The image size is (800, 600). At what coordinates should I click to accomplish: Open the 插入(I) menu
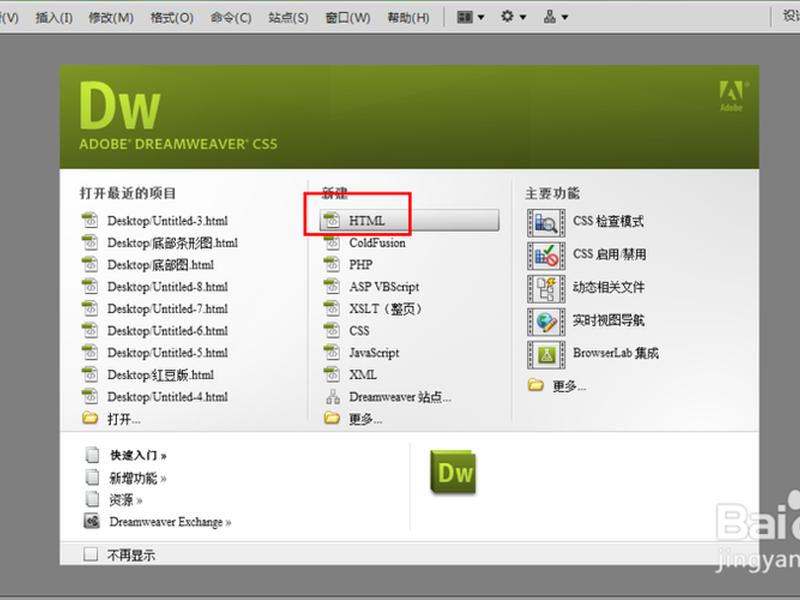pyautogui.click(x=54, y=18)
